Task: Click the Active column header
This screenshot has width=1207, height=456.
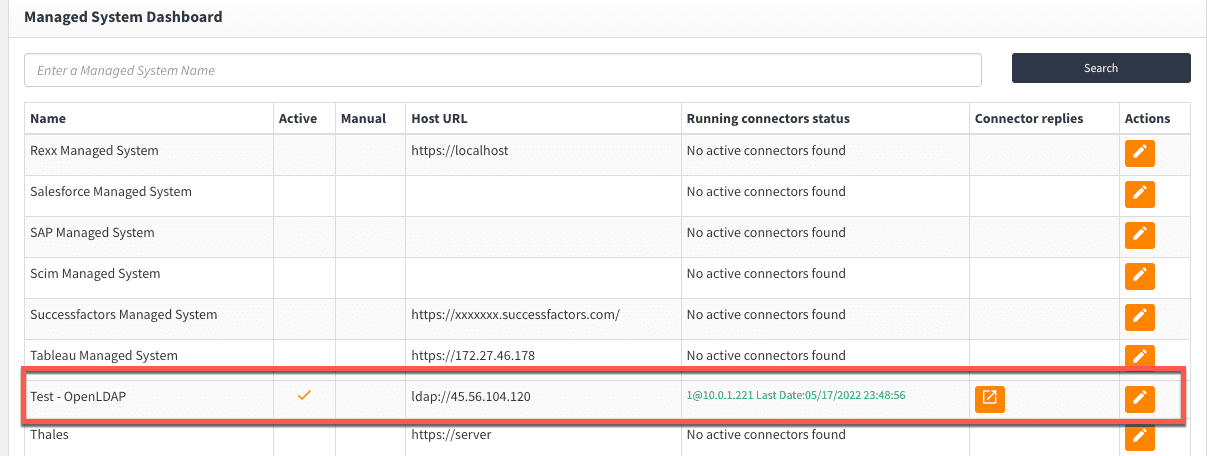Action: coord(298,118)
